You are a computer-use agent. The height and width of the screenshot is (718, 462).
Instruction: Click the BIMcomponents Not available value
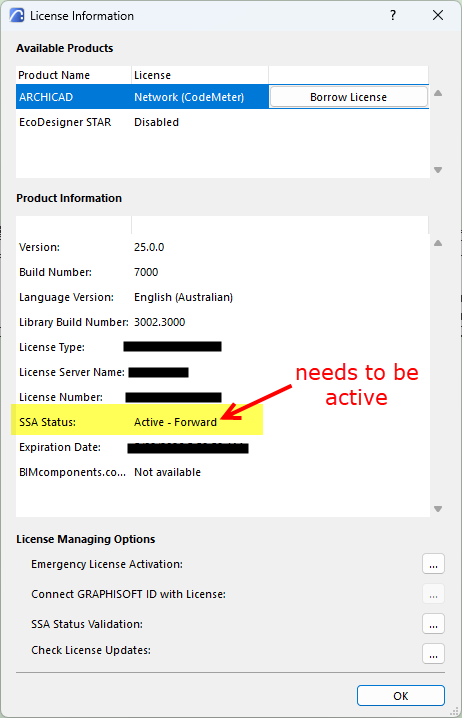click(x=167, y=472)
